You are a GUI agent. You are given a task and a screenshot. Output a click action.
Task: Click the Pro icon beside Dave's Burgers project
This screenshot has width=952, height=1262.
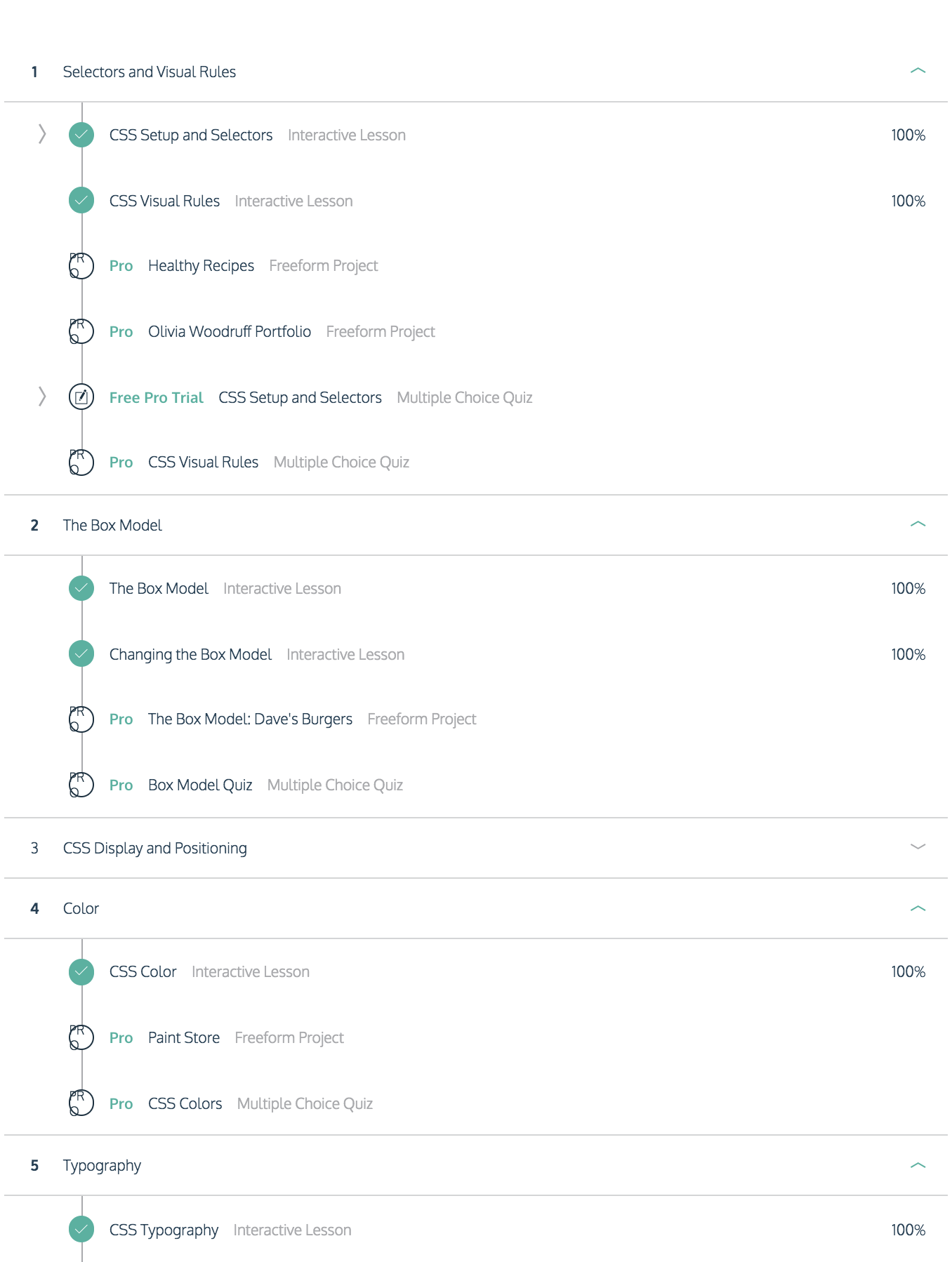pyautogui.click(x=81, y=719)
